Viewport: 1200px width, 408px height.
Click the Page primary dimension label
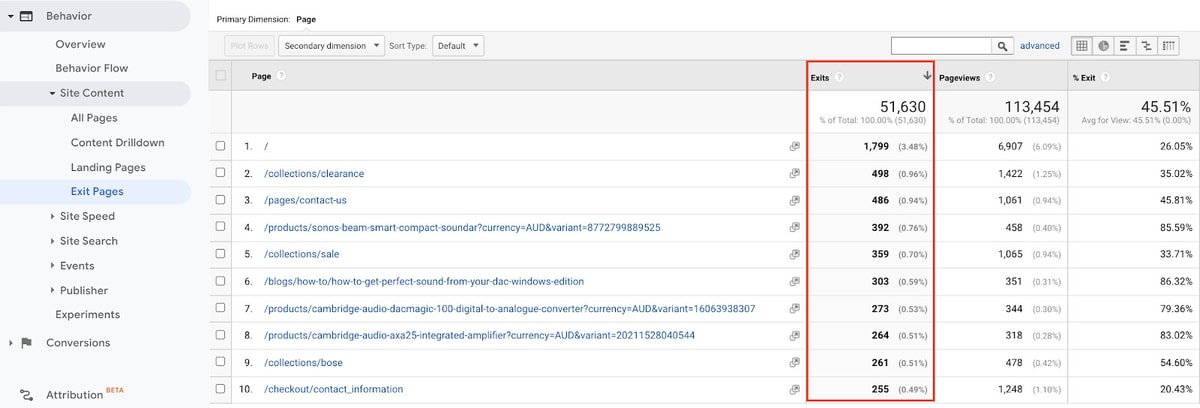306,19
